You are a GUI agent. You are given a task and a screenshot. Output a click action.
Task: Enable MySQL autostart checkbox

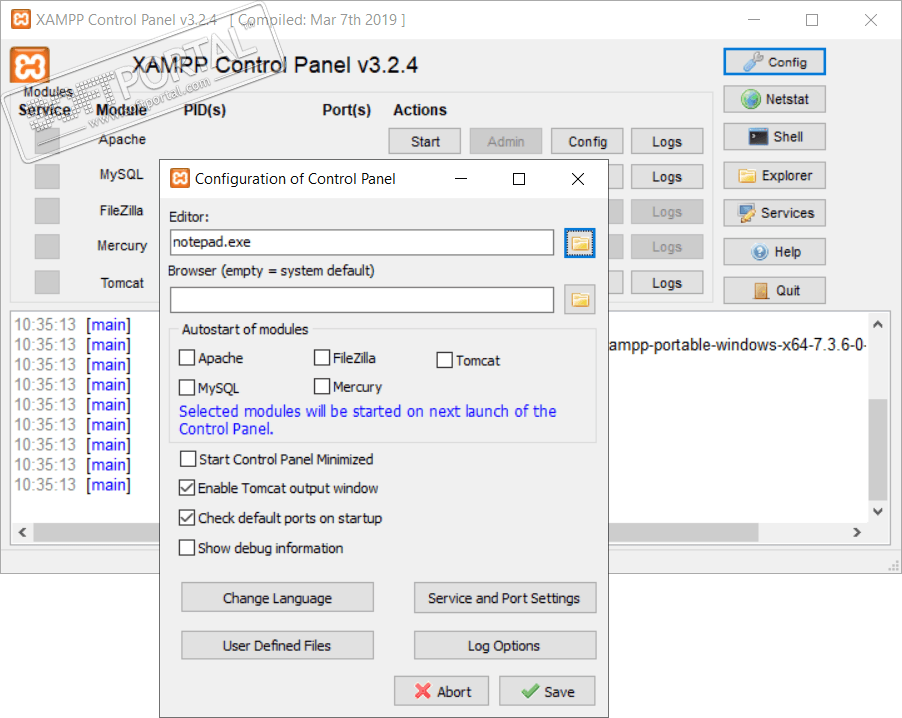(x=186, y=387)
